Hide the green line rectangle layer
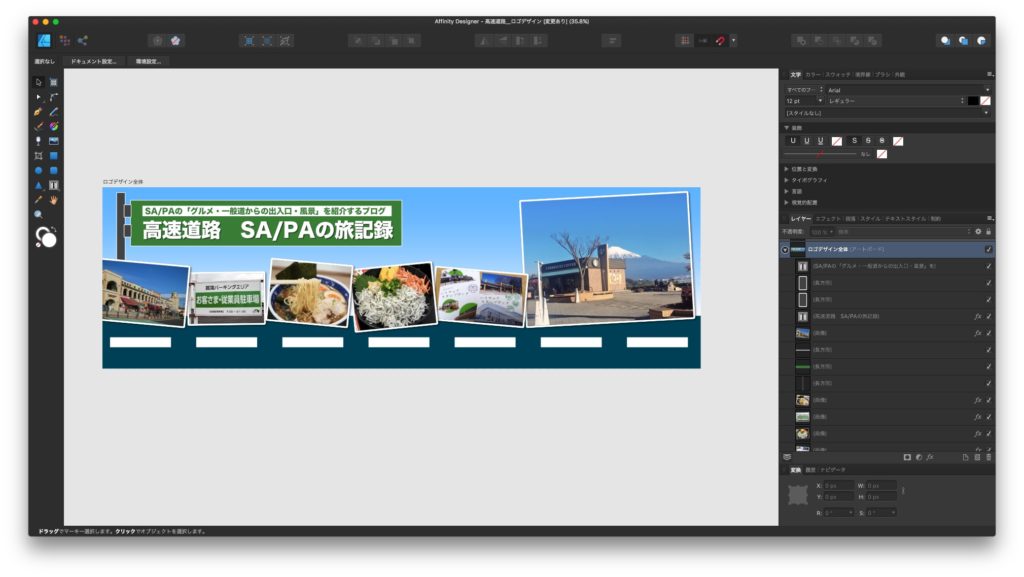 [988, 367]
